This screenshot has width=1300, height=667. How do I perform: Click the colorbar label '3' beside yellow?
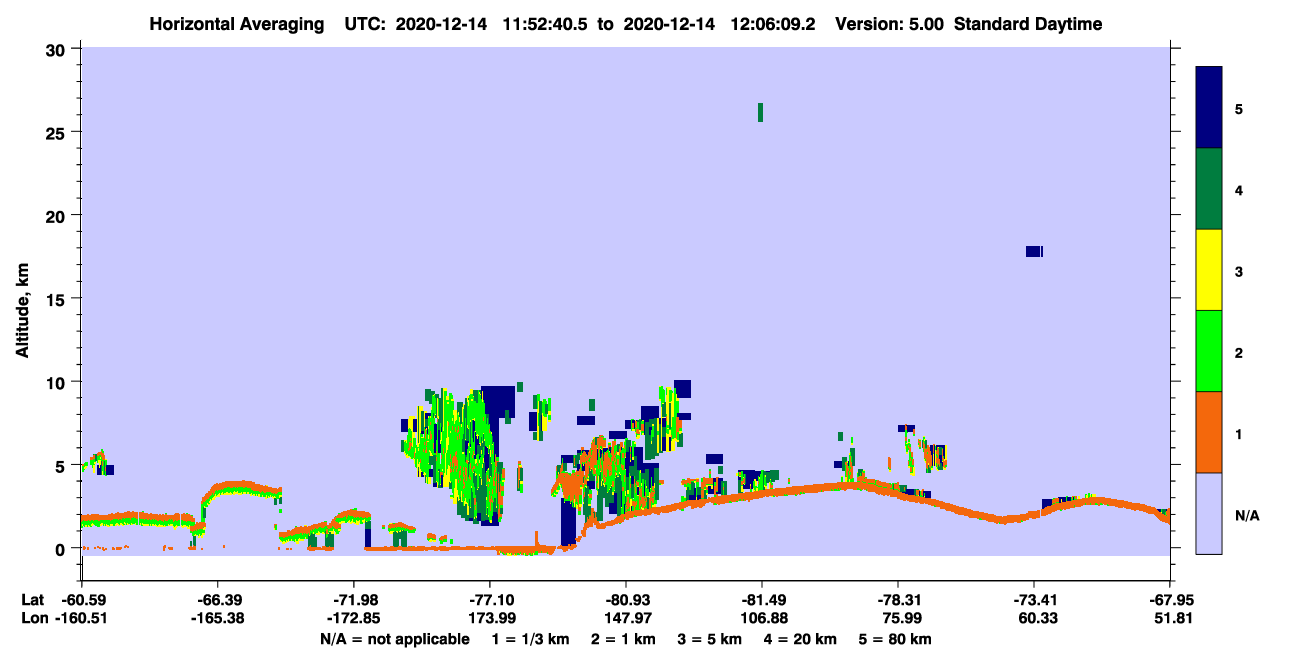pos(1239,271)
